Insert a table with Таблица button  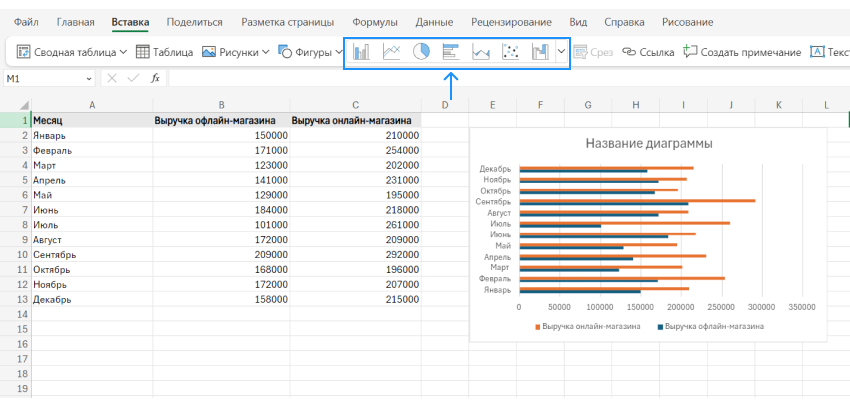(x=164, y=52)
